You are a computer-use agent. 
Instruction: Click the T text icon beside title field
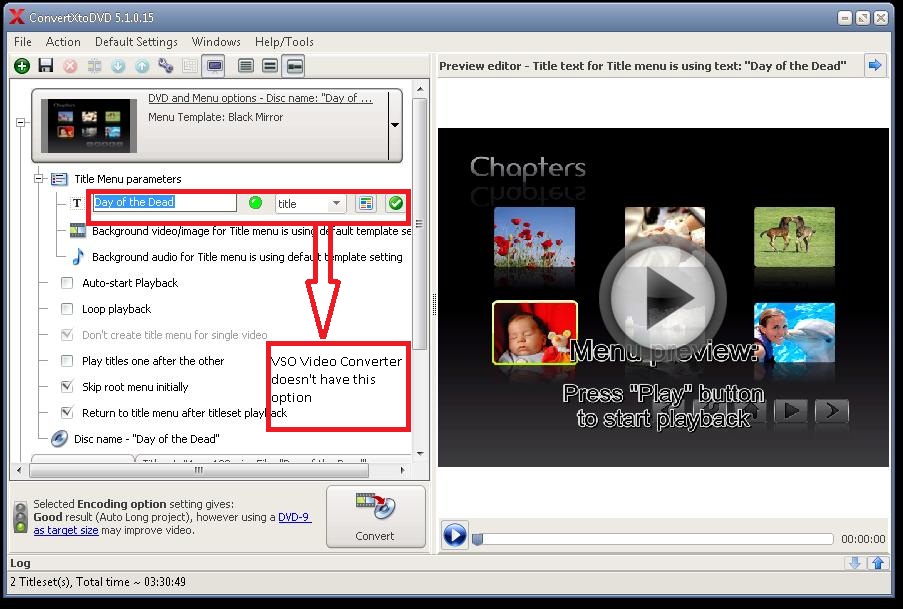point(77,203)
